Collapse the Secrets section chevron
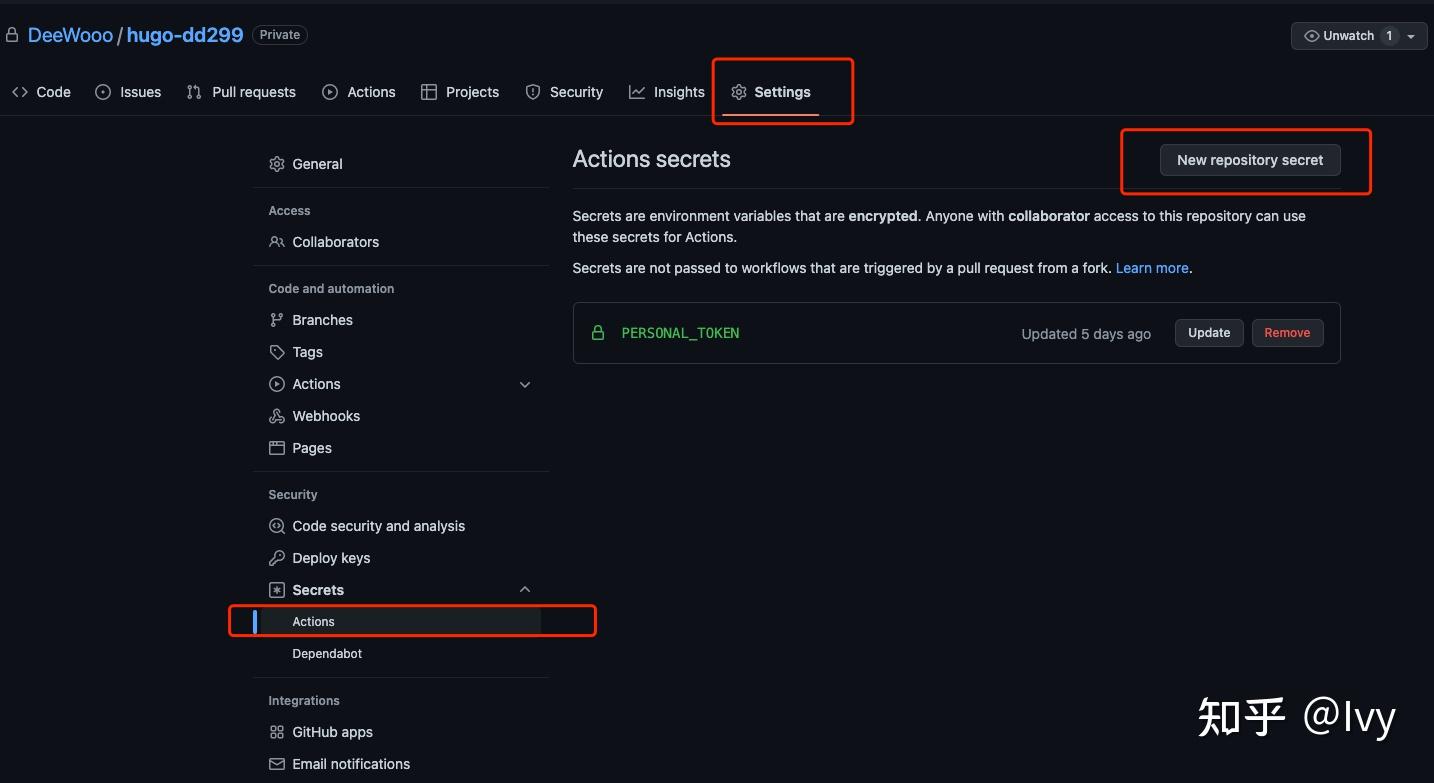1434x783 pixels. (525, 590)
